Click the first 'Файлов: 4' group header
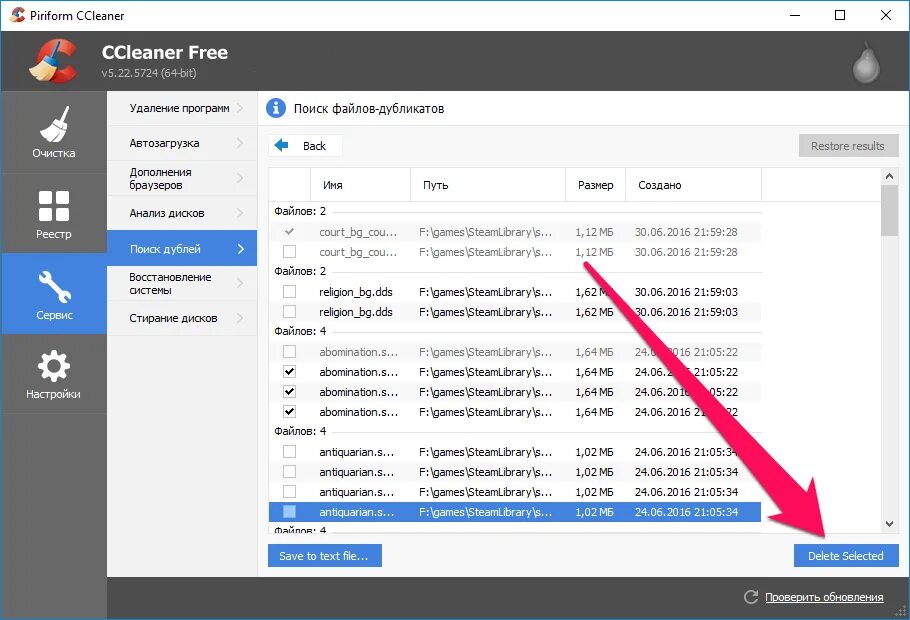Viewport: 910px width, 620px height. click(300, 331)
